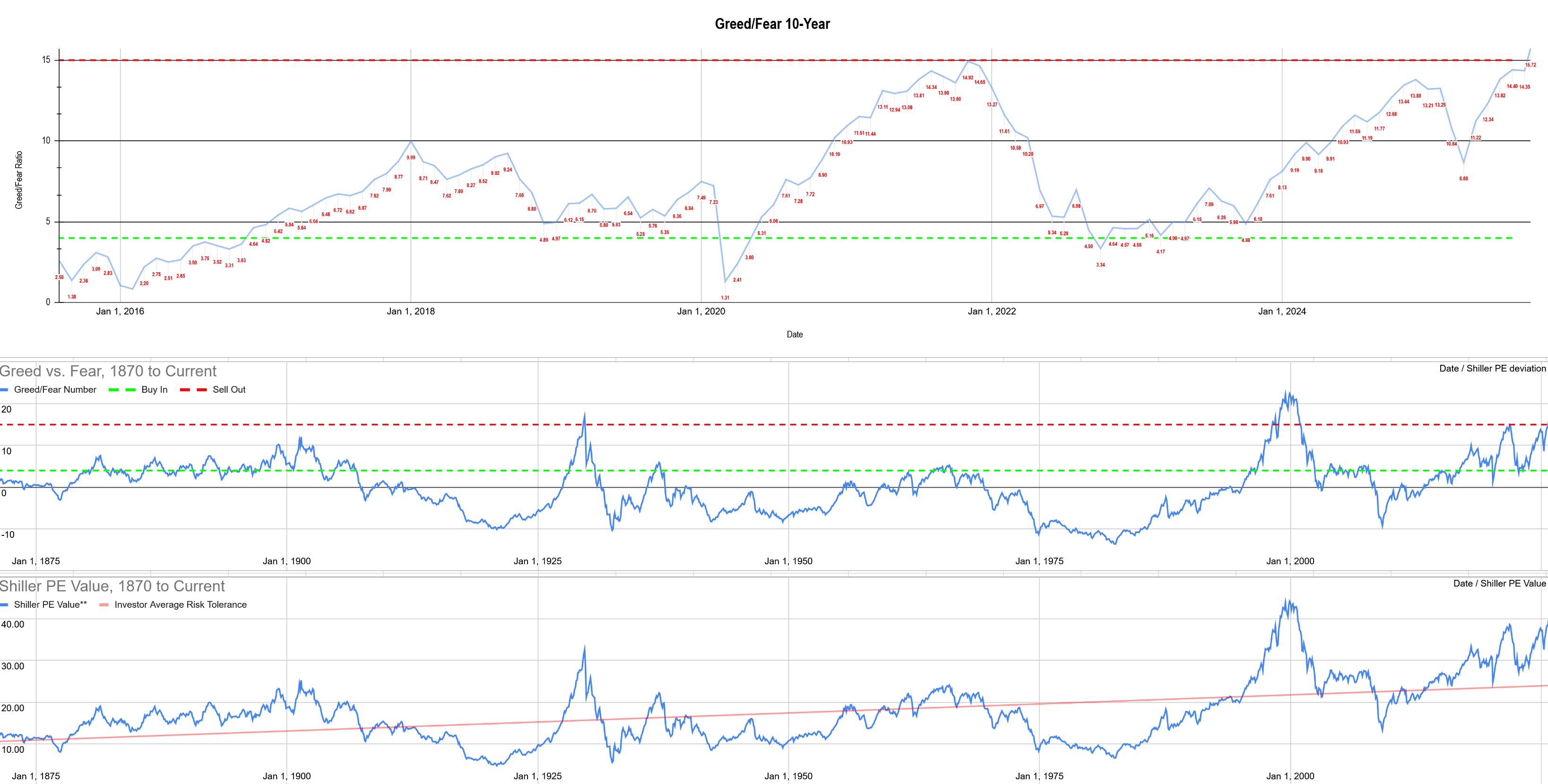Click the 15.72 data label at chart's end
The height and width of the screenshot is (784, 1548).
pos(1530,65)
